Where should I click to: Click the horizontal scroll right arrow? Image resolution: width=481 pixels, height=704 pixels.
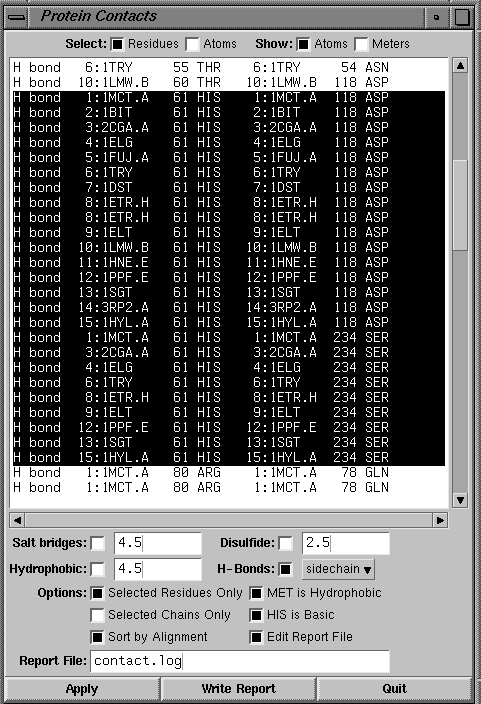440,520
